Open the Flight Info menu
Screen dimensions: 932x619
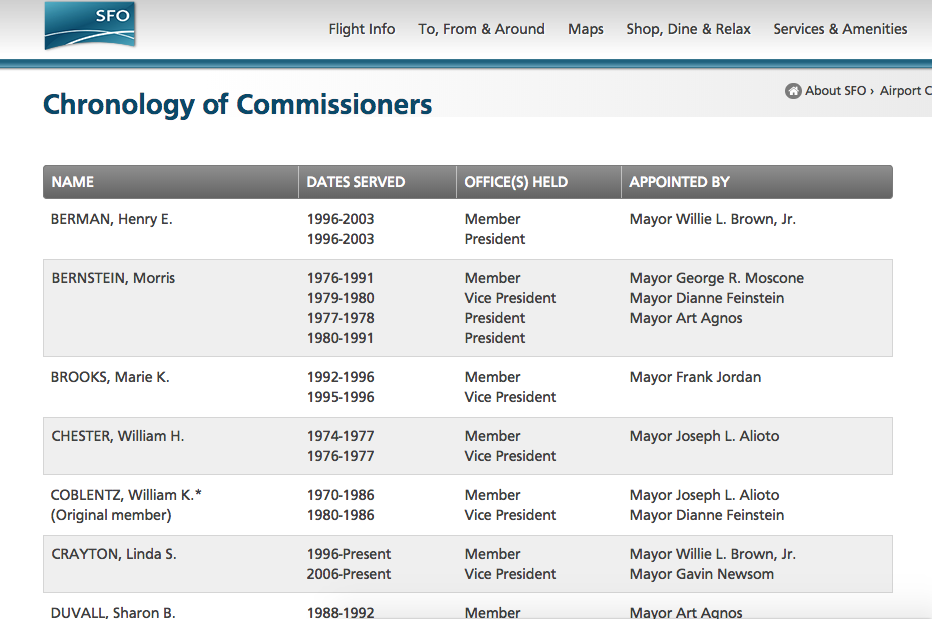click(x=361, y=29)
